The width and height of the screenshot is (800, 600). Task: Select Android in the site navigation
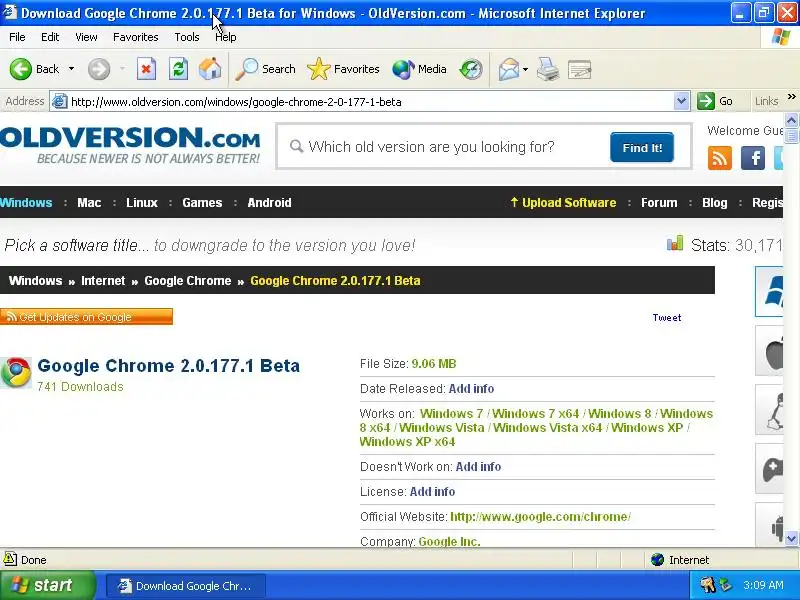pos(269,203)
